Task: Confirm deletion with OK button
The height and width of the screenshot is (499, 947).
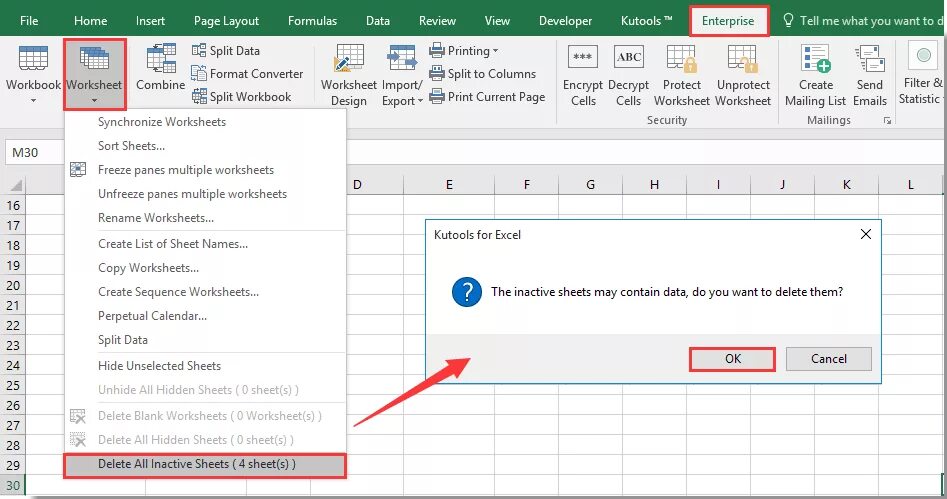Action: point(733,359)
